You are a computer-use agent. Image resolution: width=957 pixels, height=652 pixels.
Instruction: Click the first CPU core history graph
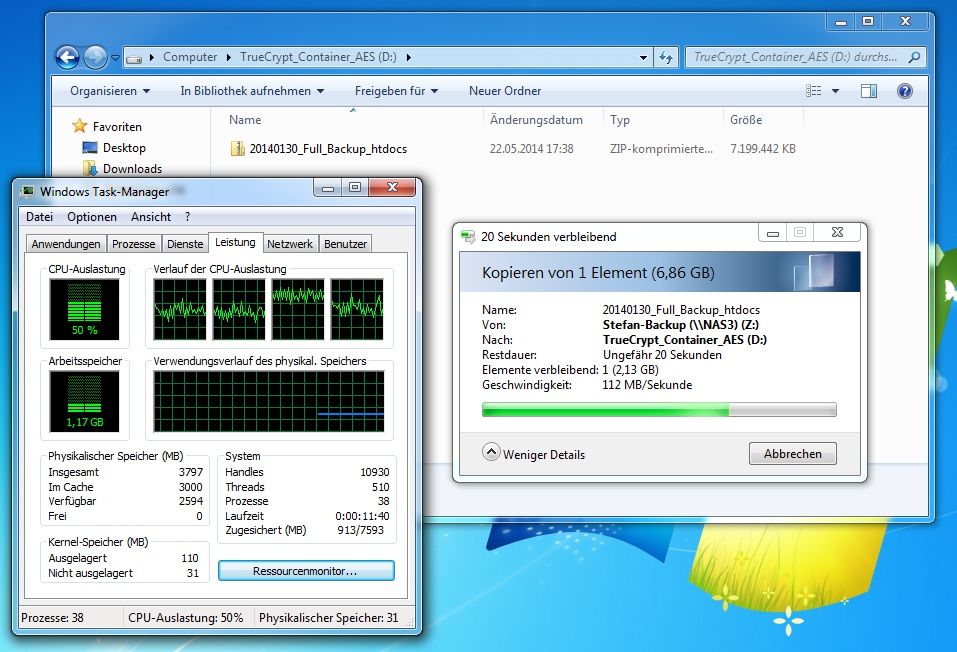coord(180,310)
